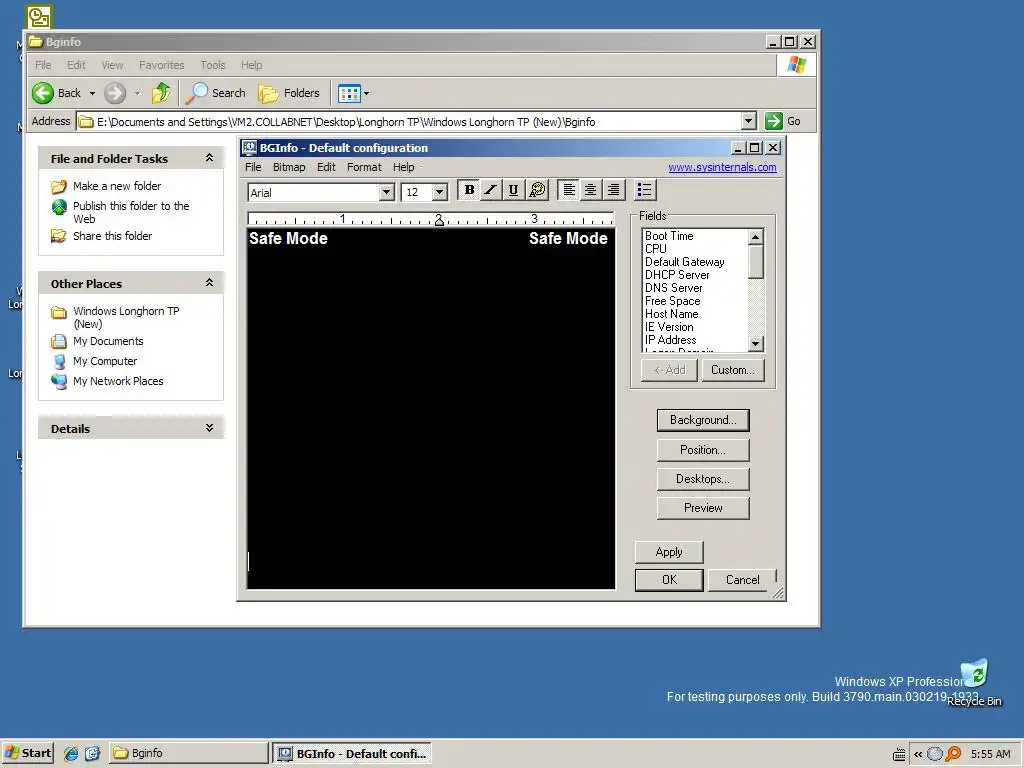Click the Fields list scrollbar down arrow
The image size is (1024, 768).
click(x=756, y=344)
